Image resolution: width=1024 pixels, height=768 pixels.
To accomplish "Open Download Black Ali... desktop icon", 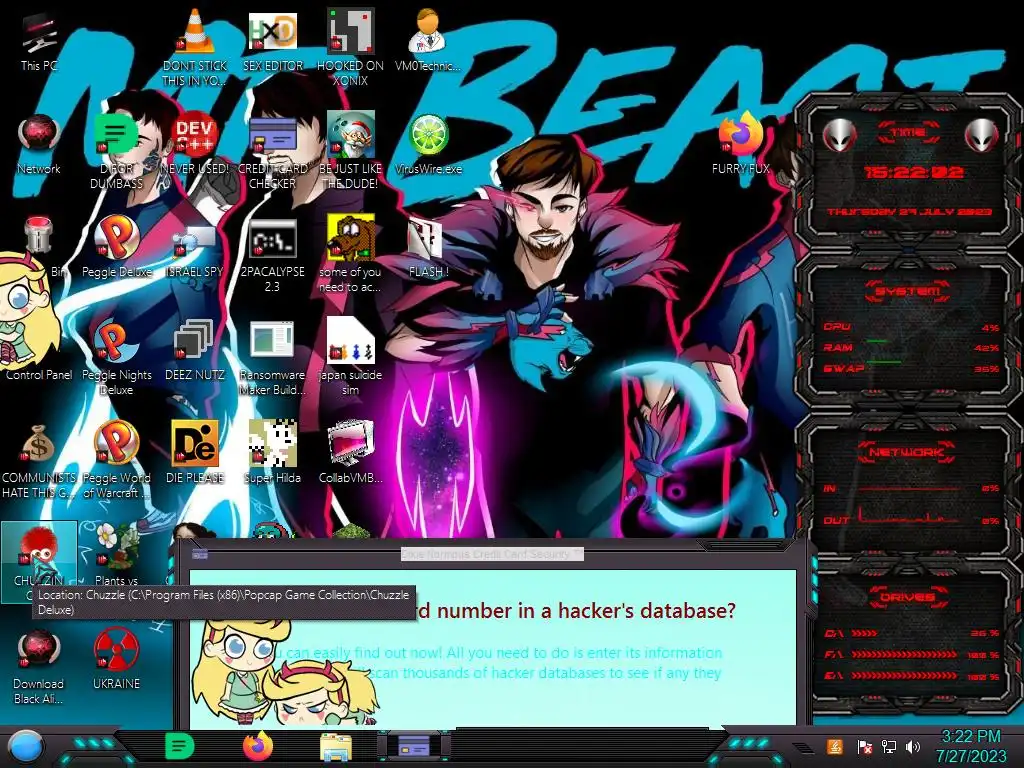I will pyautogui.click(x=39, y=667).
